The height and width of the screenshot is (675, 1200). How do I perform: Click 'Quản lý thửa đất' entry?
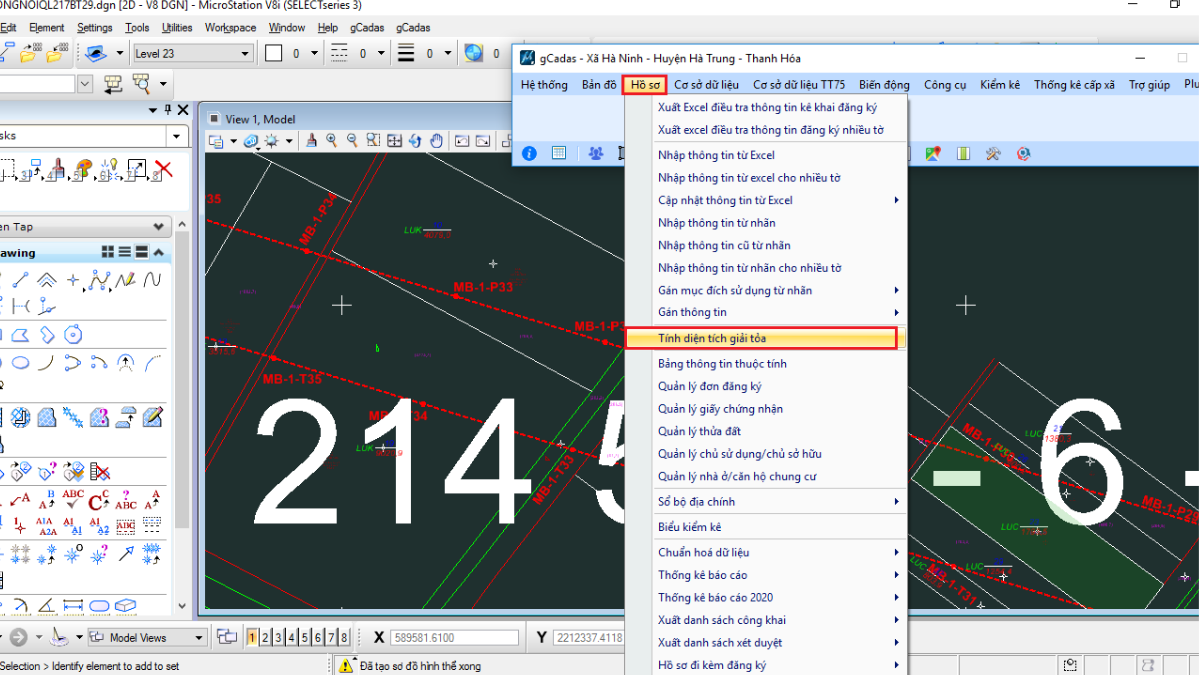click(x=699, y=431)
